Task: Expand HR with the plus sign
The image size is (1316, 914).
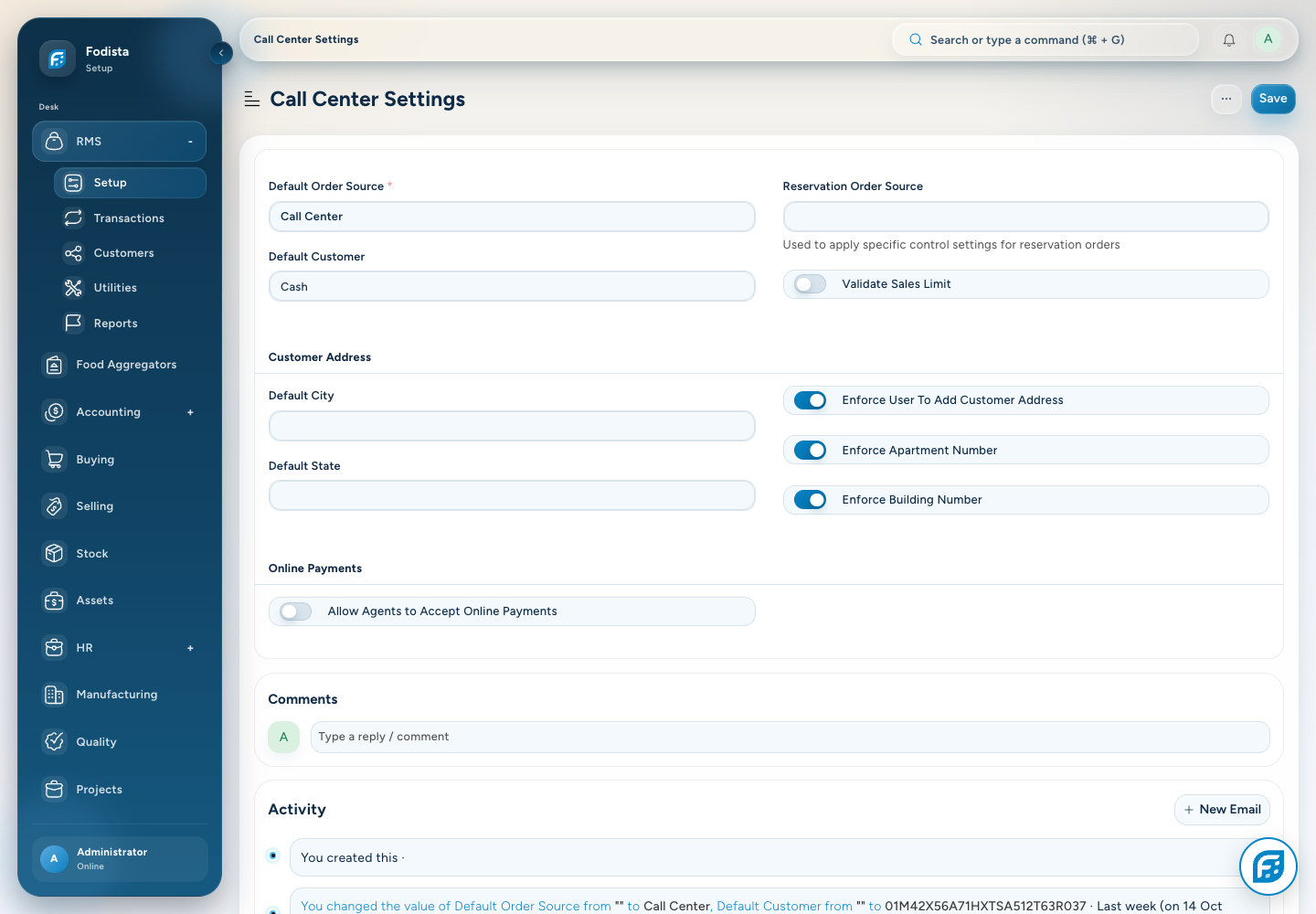Action: point(190,648)
